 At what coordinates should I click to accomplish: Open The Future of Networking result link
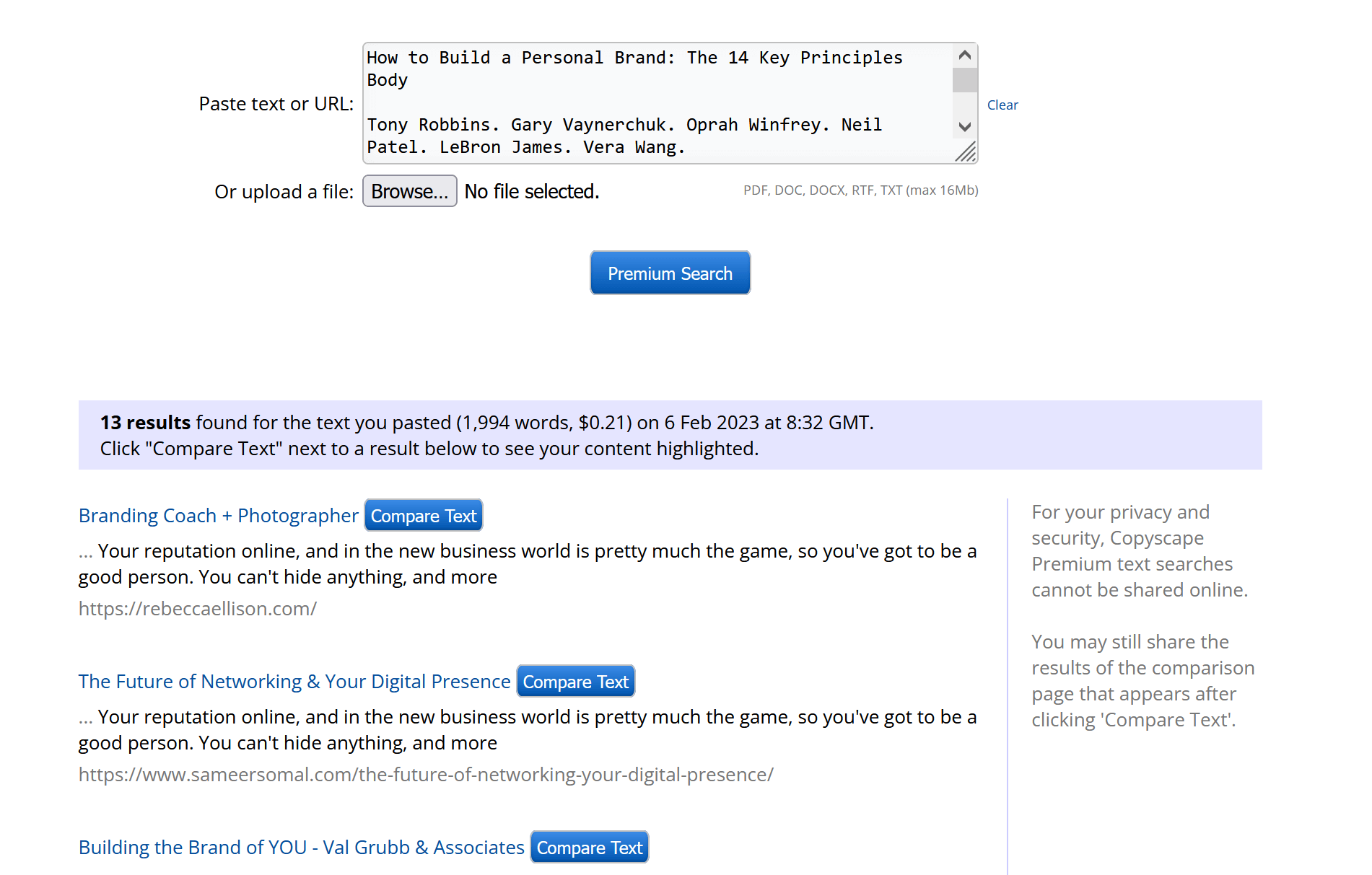(x=294, y=682)
